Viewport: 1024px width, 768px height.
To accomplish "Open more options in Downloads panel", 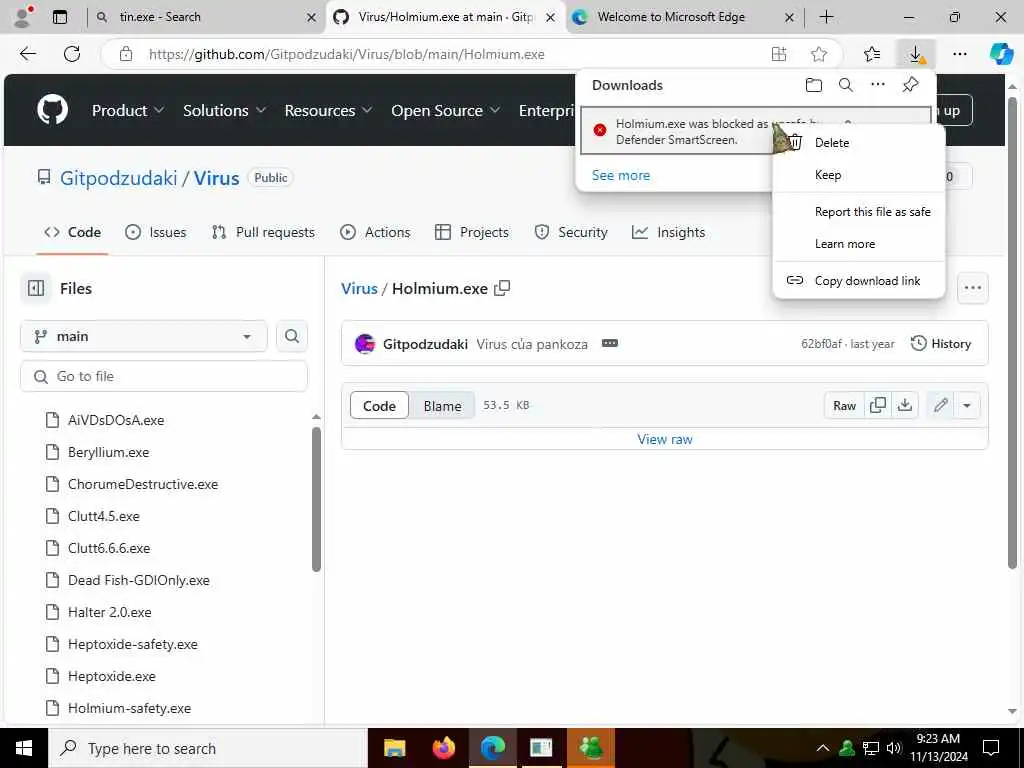I will click(878, 84).
